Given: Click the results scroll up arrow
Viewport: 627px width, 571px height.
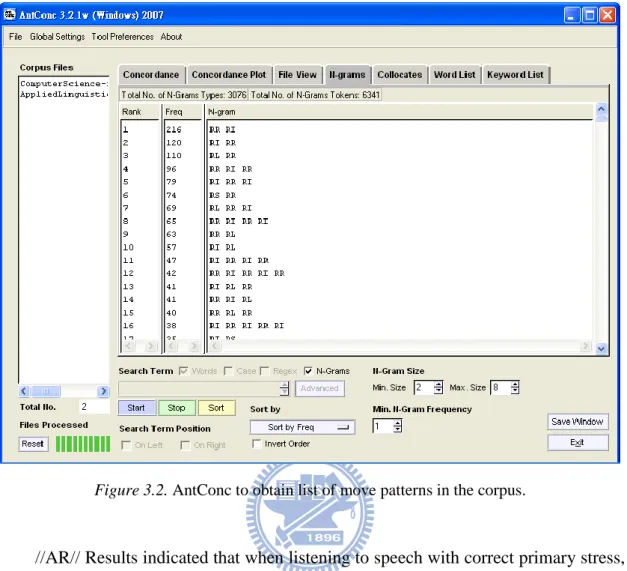Looking at the screenshot, I should tap(601, 109).
